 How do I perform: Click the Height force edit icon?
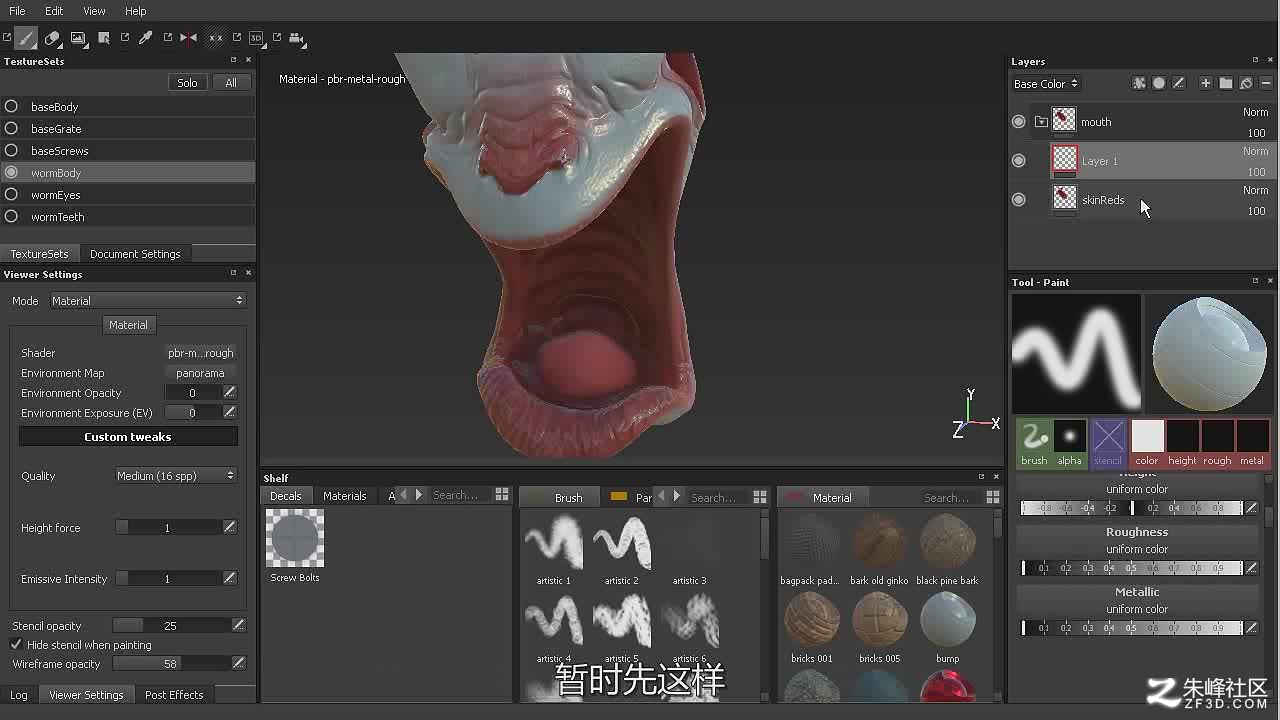click(229, 527)
